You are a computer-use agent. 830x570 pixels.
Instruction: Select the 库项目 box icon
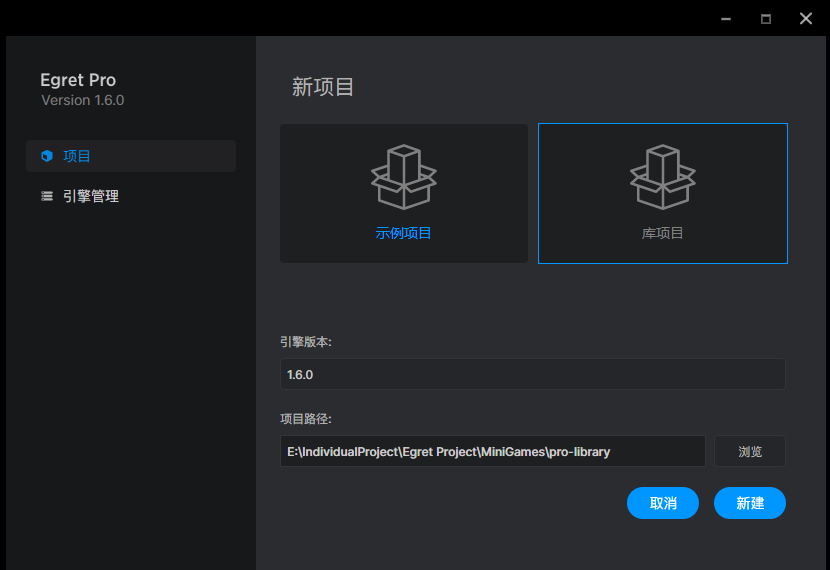663,177
